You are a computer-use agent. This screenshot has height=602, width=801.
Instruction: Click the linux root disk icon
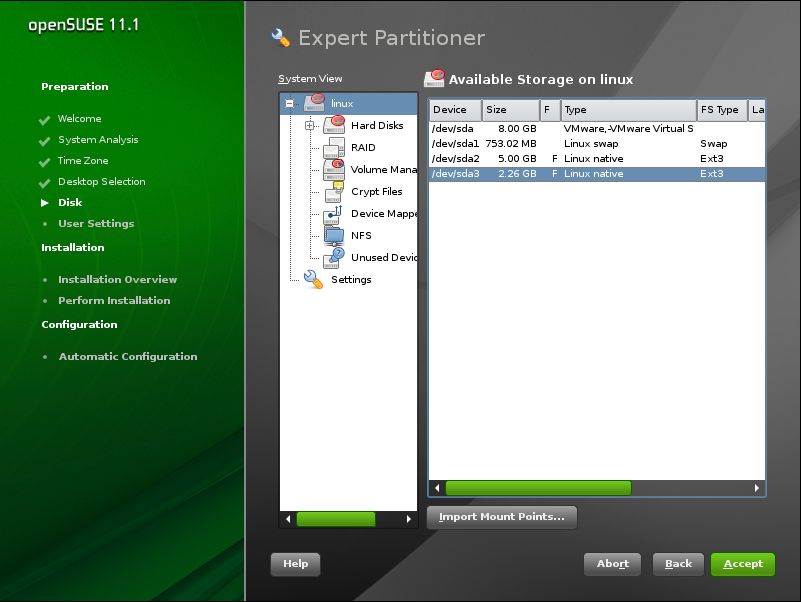coord(314,103)
